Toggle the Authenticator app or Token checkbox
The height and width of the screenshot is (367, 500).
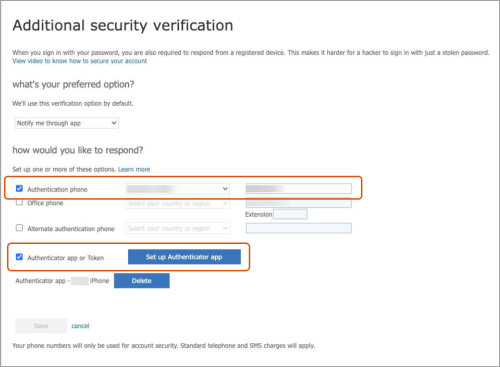point(19,257)
